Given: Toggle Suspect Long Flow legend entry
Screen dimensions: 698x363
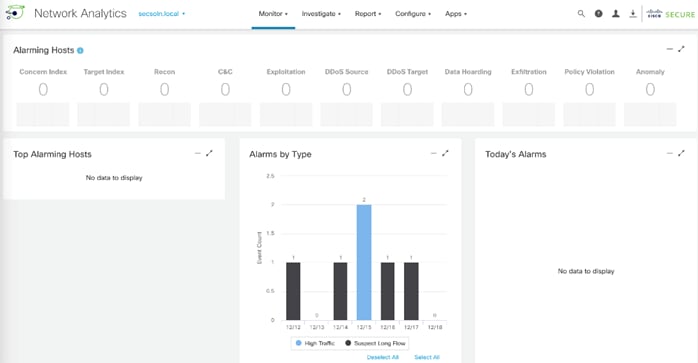Looking at the screenshot, I should pos(375,343).
